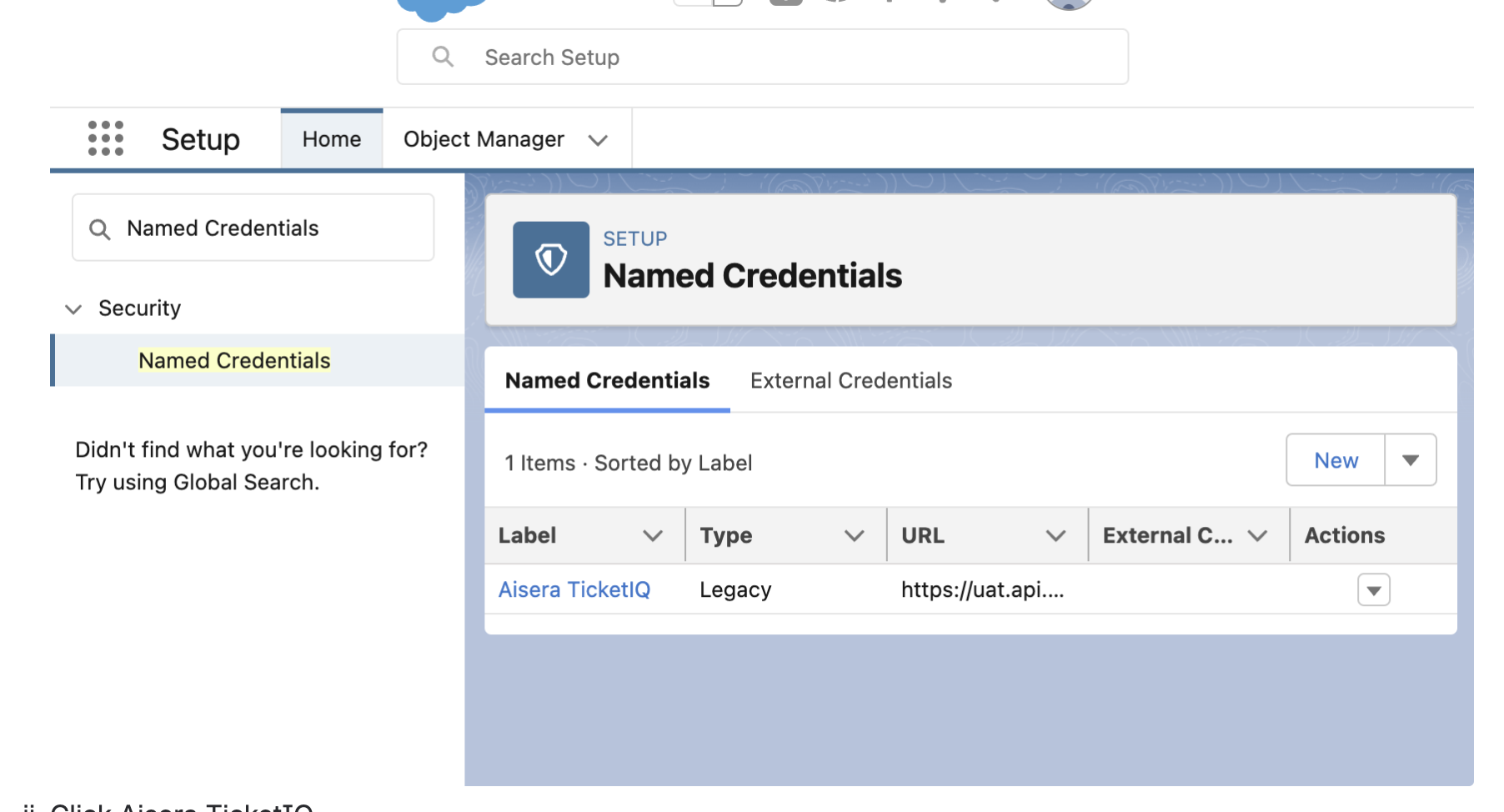Open the Label column sort dropdown

tap(654, 535)
